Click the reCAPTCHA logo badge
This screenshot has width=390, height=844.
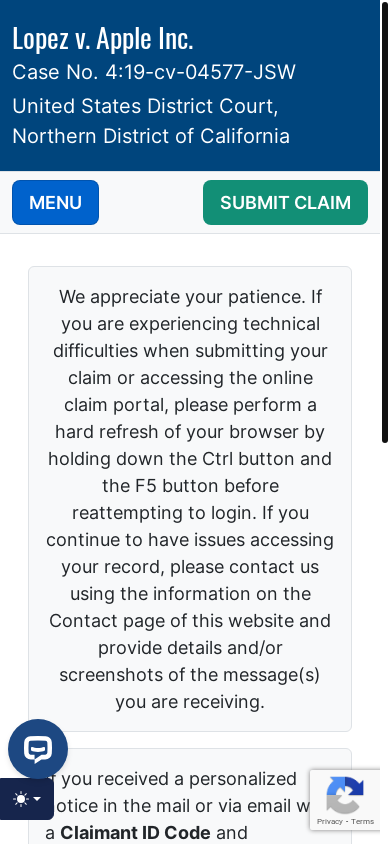tap(345, 795)
